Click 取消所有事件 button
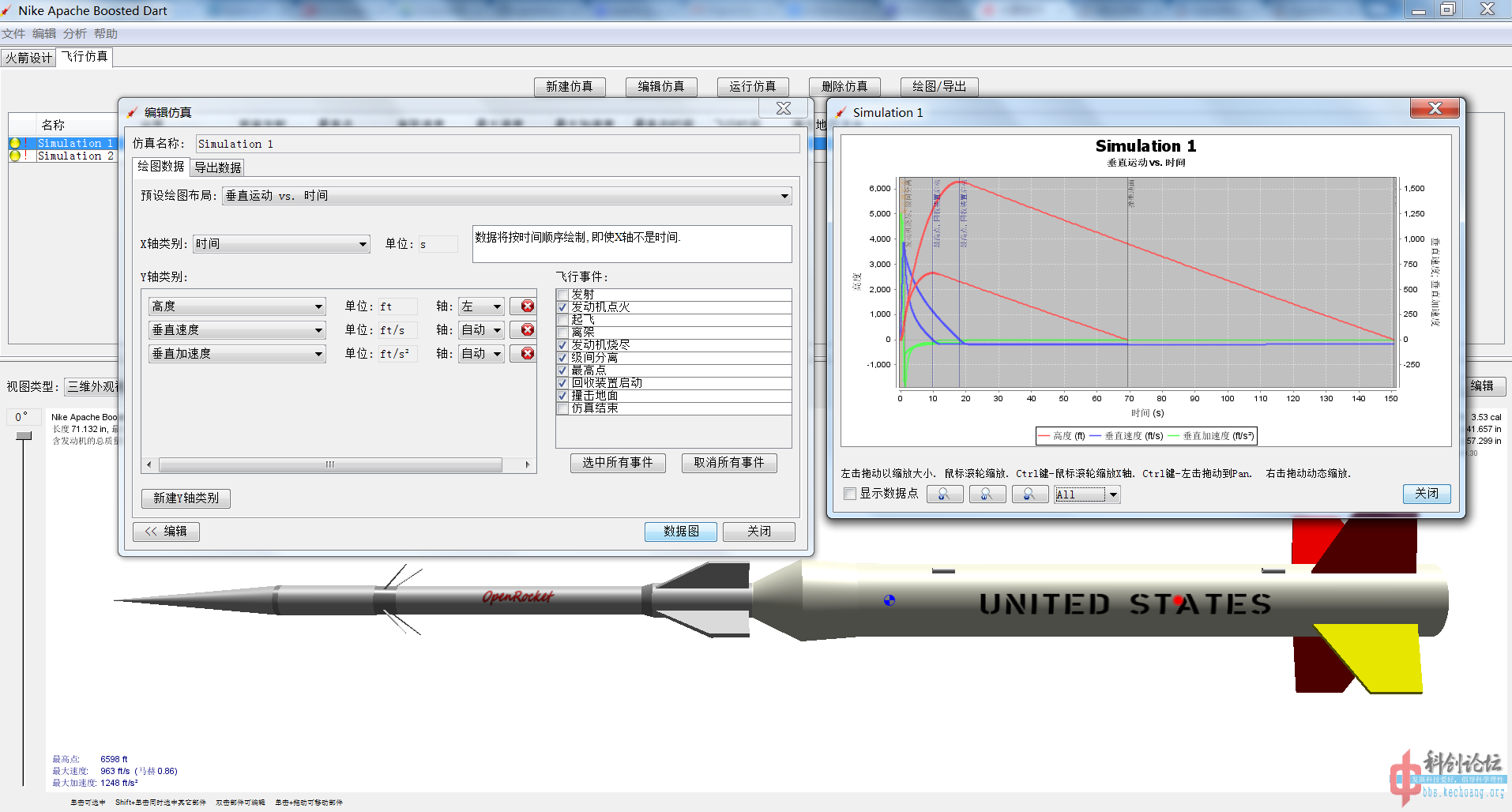 (x=729, y=463)
